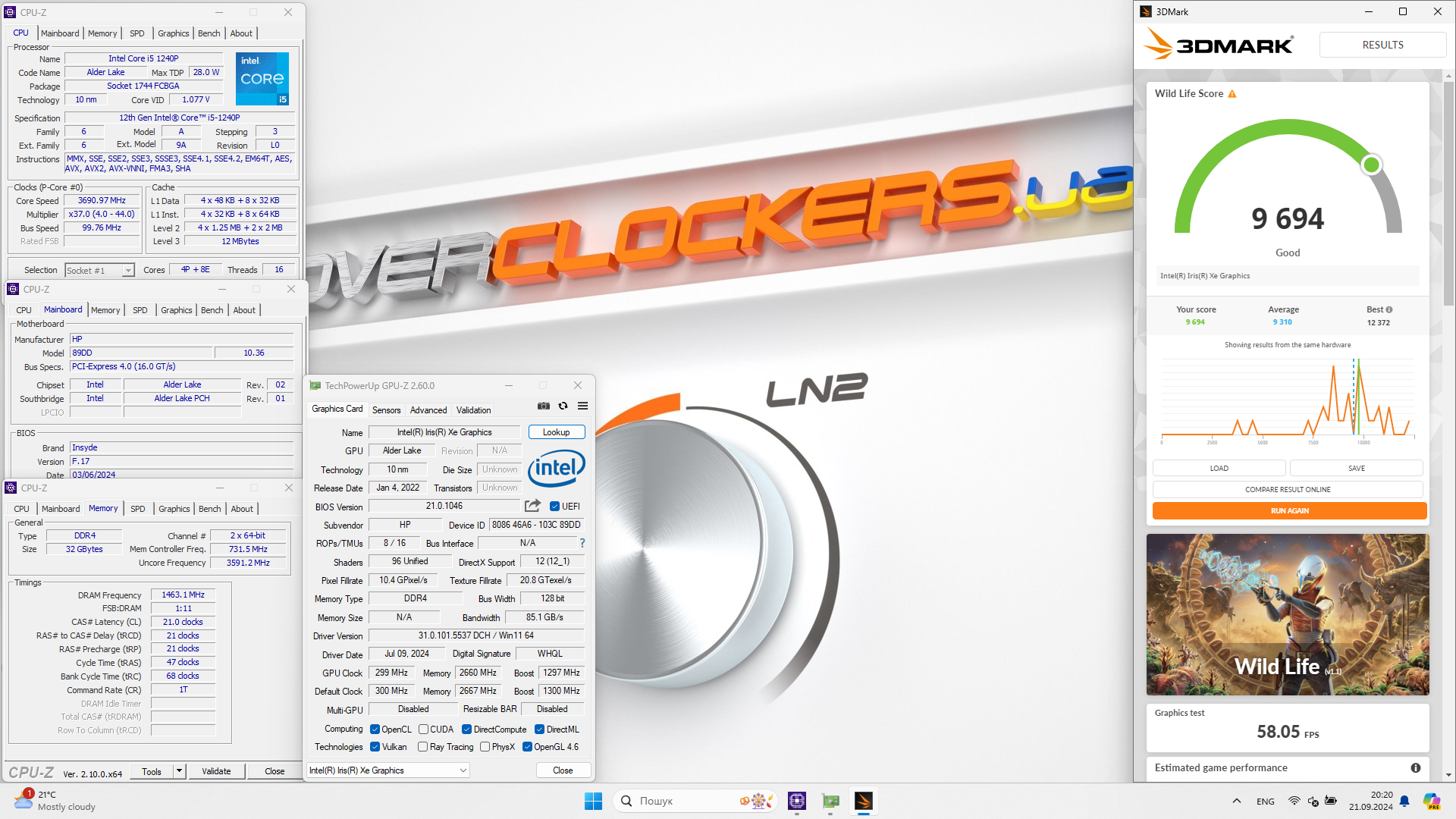Click CPU-Z icon in taskbar
The width and height of the screenshot is (1456, 819).
(x=797, y=801)
